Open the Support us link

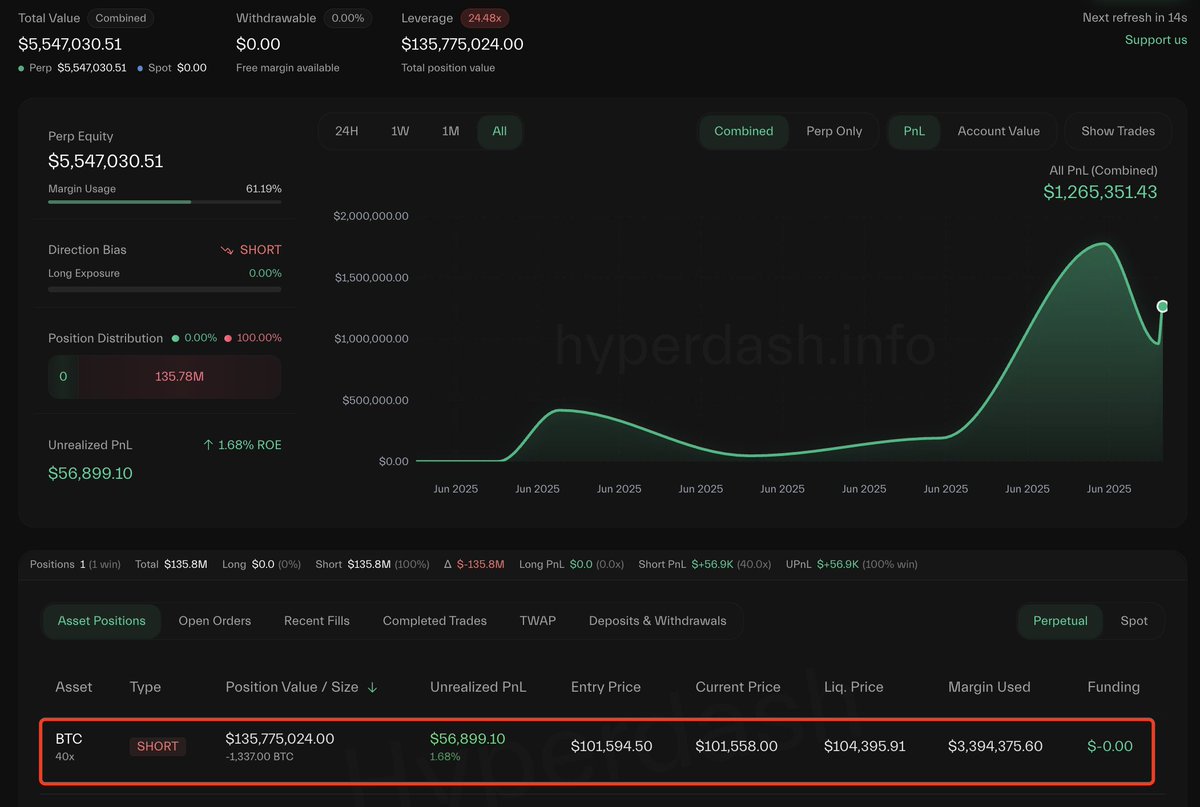point(1156,40)
